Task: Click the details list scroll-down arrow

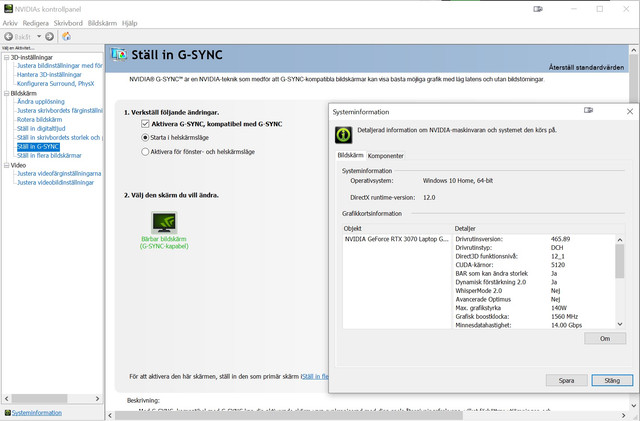Action: (620, 324)
